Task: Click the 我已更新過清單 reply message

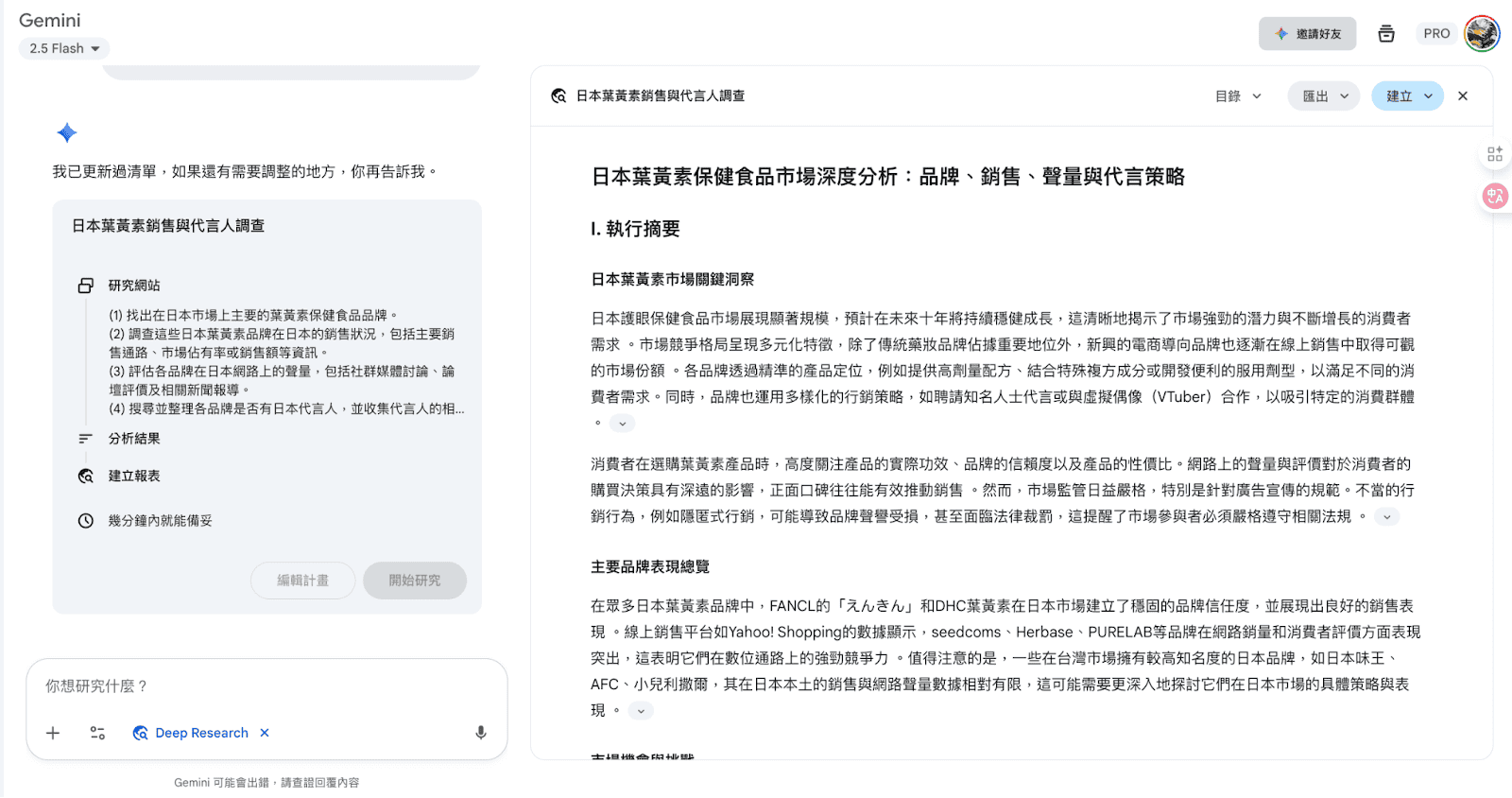Action: tap(245, 171)
